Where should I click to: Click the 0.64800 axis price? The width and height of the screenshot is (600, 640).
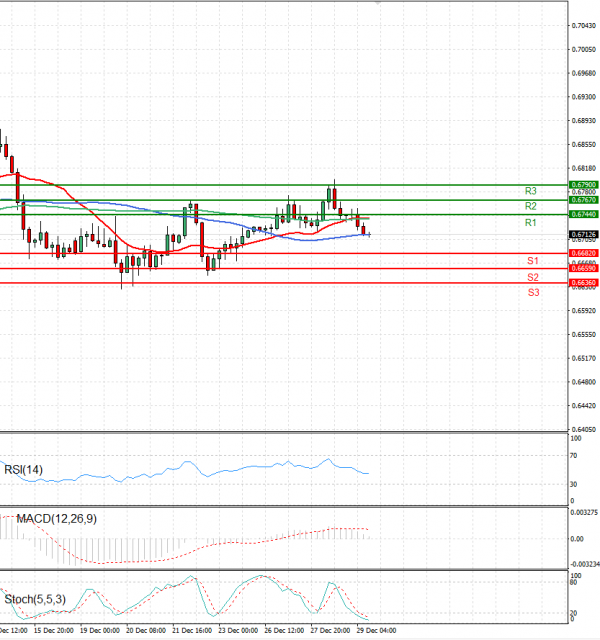[x=584, y=382]
